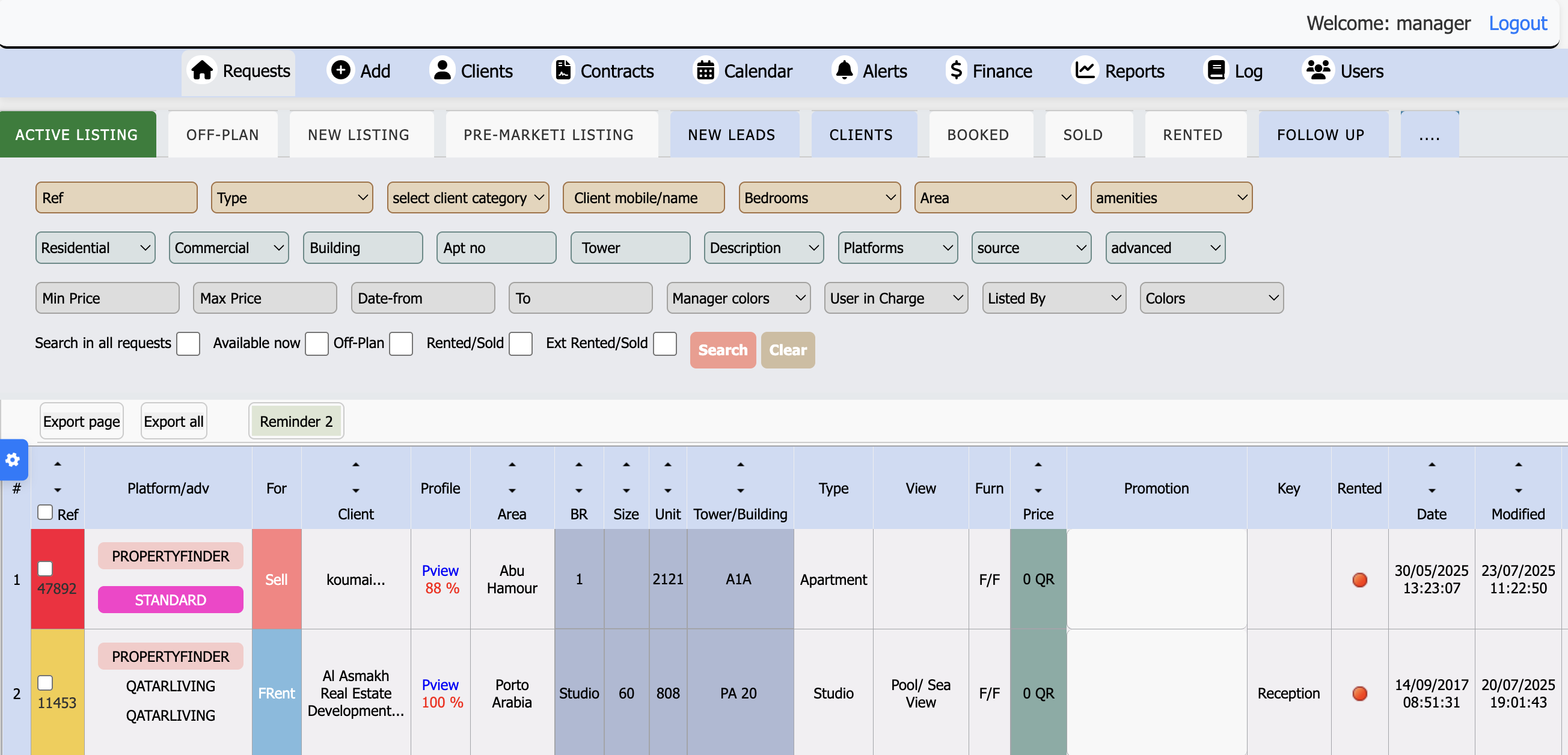This screenshot has height=755, width=1568.
Task: Sort Area column descending arrow
Action: pyautogui.click(x=512, y=490)
